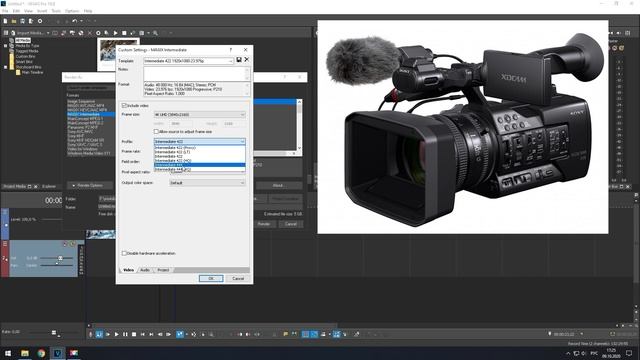Click the audio track Vol slider
The image size is (640, 360).
[60, 258]
